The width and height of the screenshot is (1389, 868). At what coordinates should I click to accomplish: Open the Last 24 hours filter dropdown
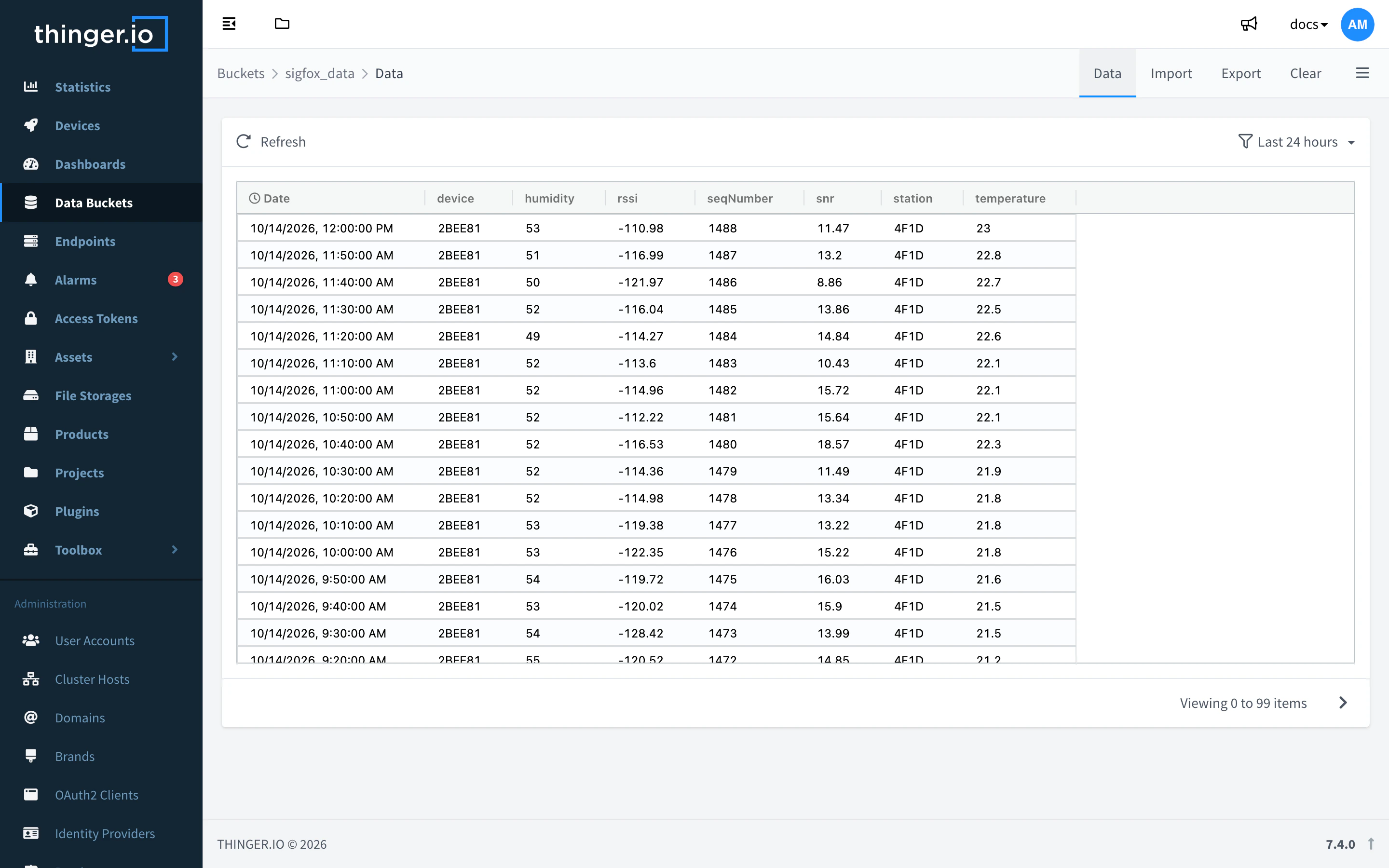click(x=1296, y=142)
